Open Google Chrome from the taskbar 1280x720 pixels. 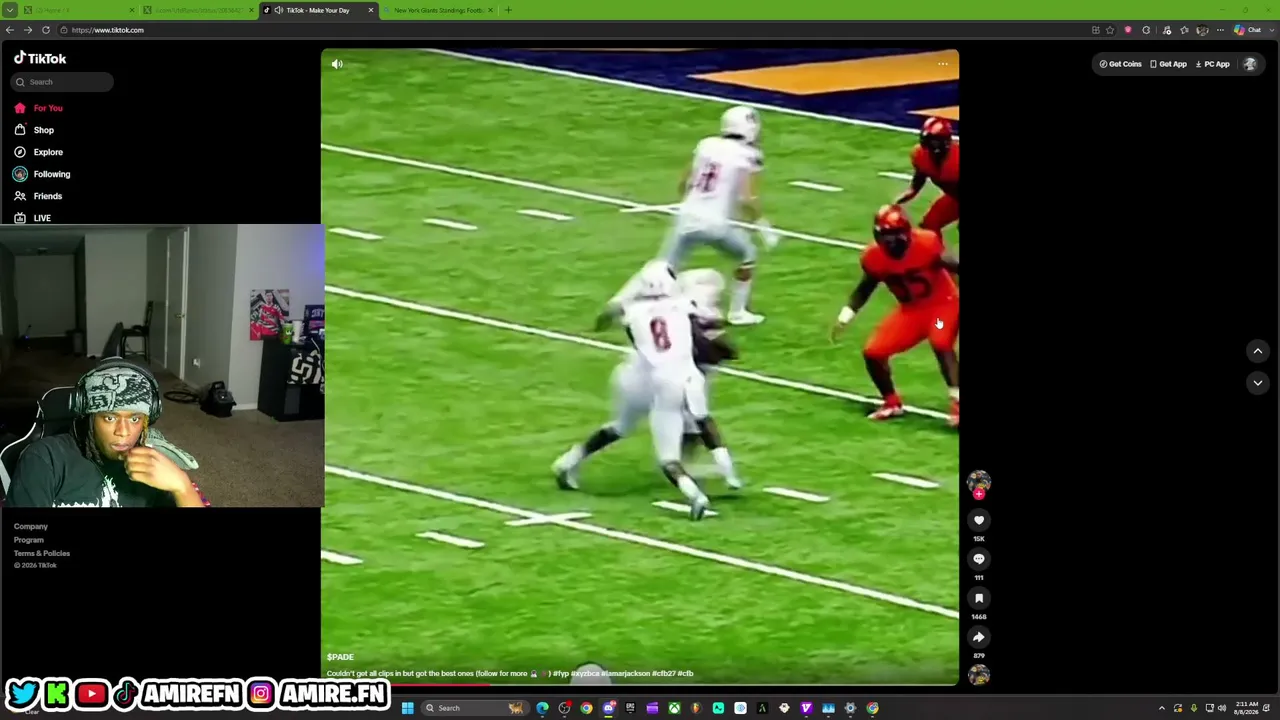(x=586, y=708)
